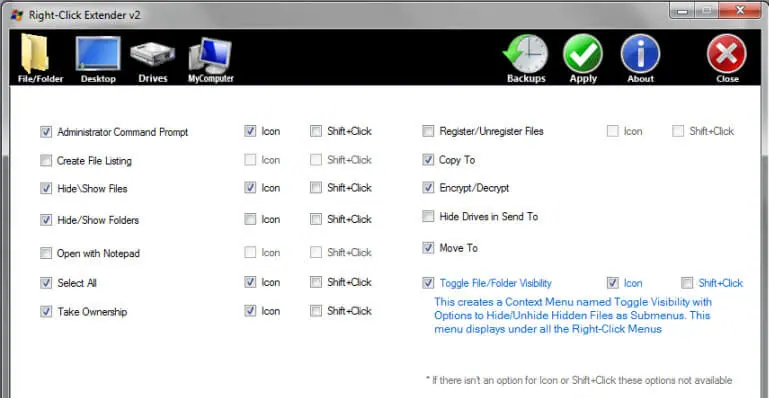Uncheck Toggle File/Folder Visibility checkbox
769x398 pixels.
pos(428,283)
